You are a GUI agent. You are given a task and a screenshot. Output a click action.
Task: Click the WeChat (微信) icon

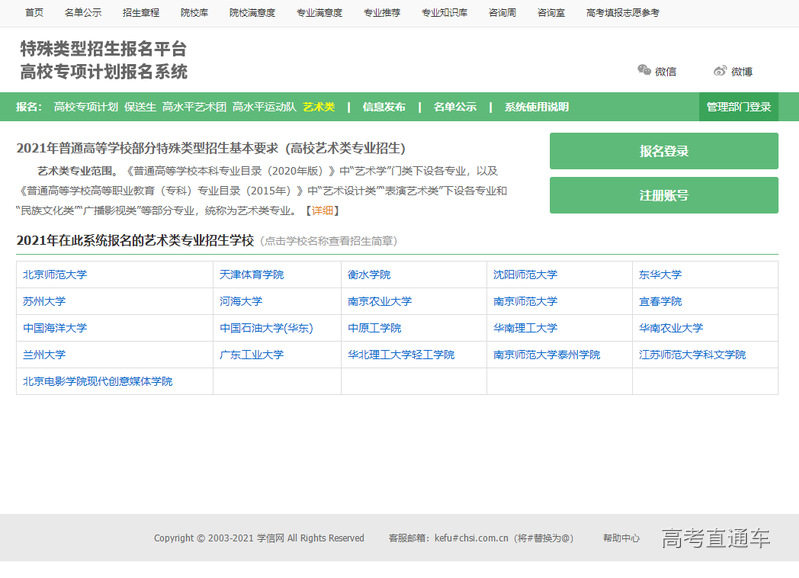pyautogui.click(x=644, y=70)
